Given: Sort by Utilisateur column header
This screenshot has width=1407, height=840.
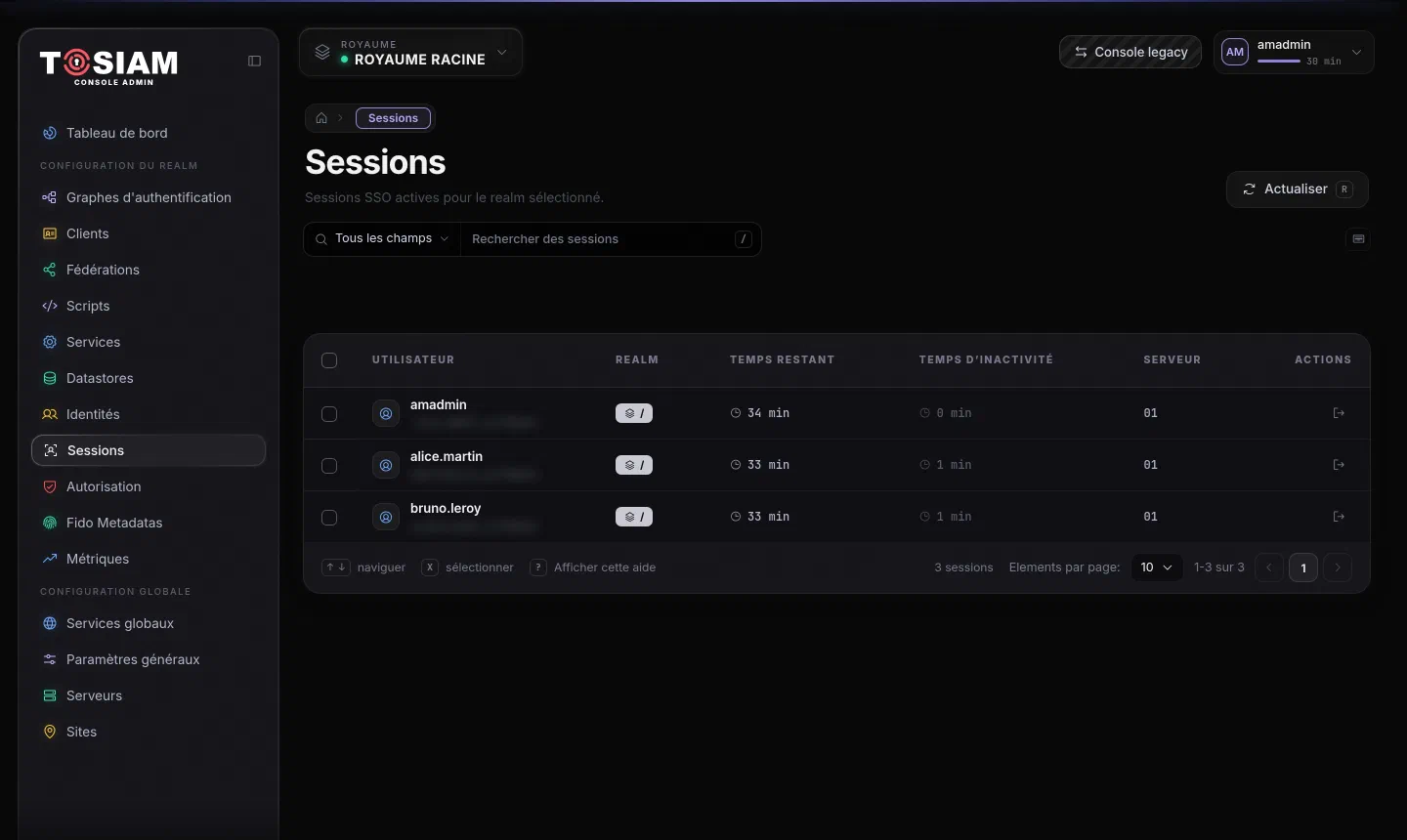Looking at the screenshot, I should pos(412,359).
